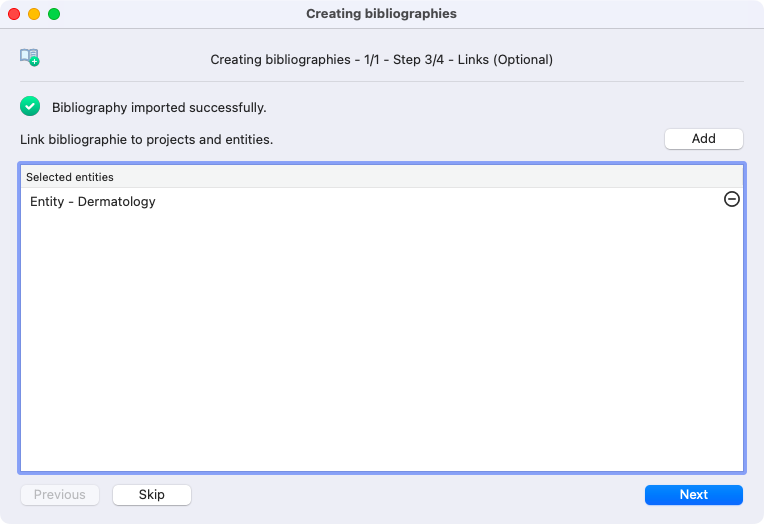Go to the Next wizard step

[694, 495]
